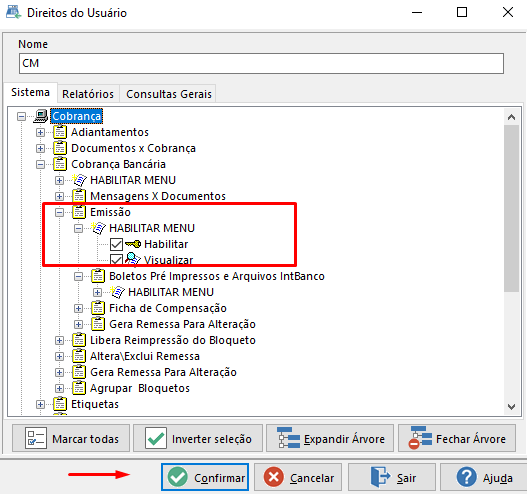Click HABILITAR MENU icon under Emissão
Image resolution: width=527 pixels, height=494 pixels.
(x=98, y=228)
